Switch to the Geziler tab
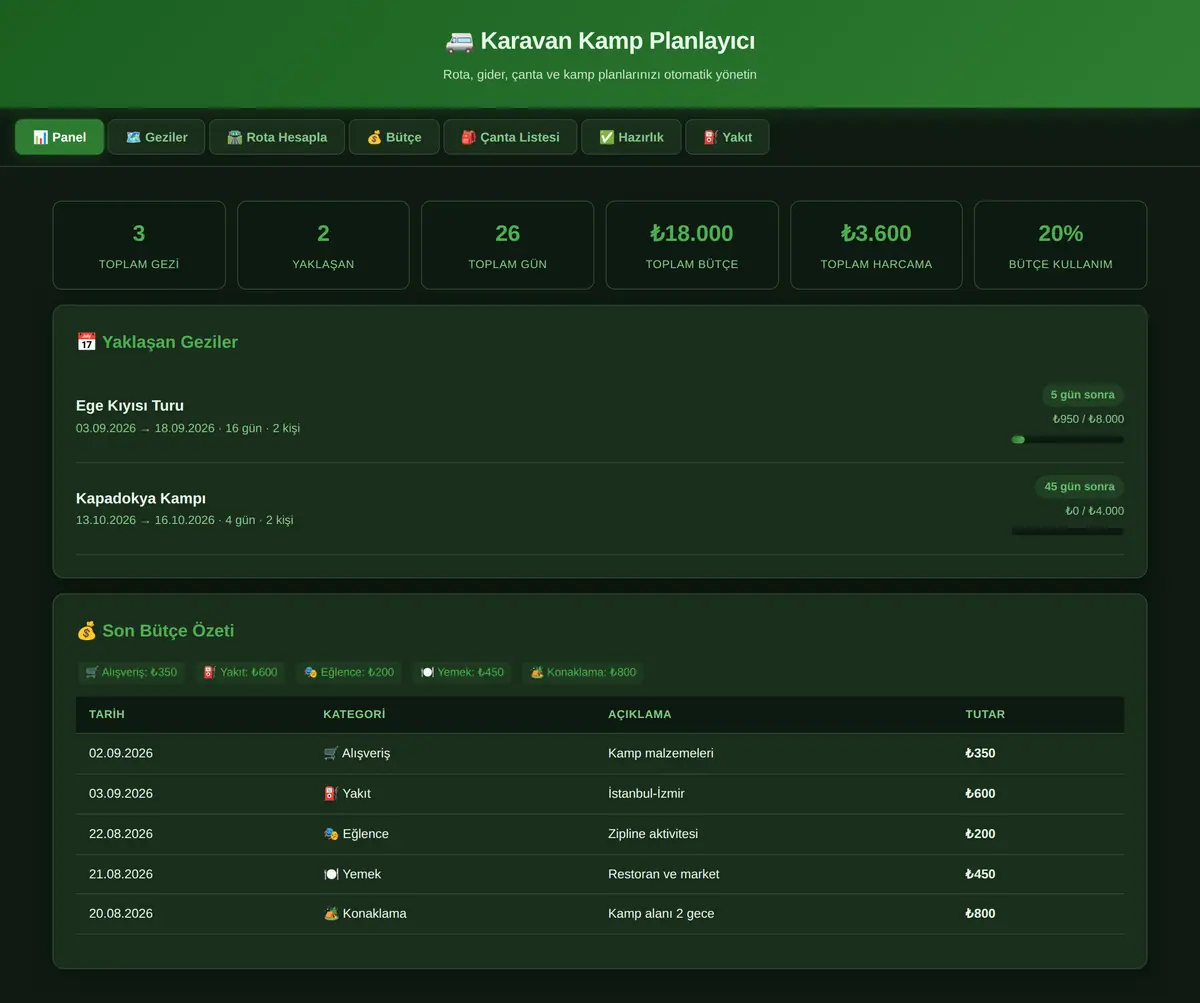The image size is (1200, 1003). click(156, 137)
